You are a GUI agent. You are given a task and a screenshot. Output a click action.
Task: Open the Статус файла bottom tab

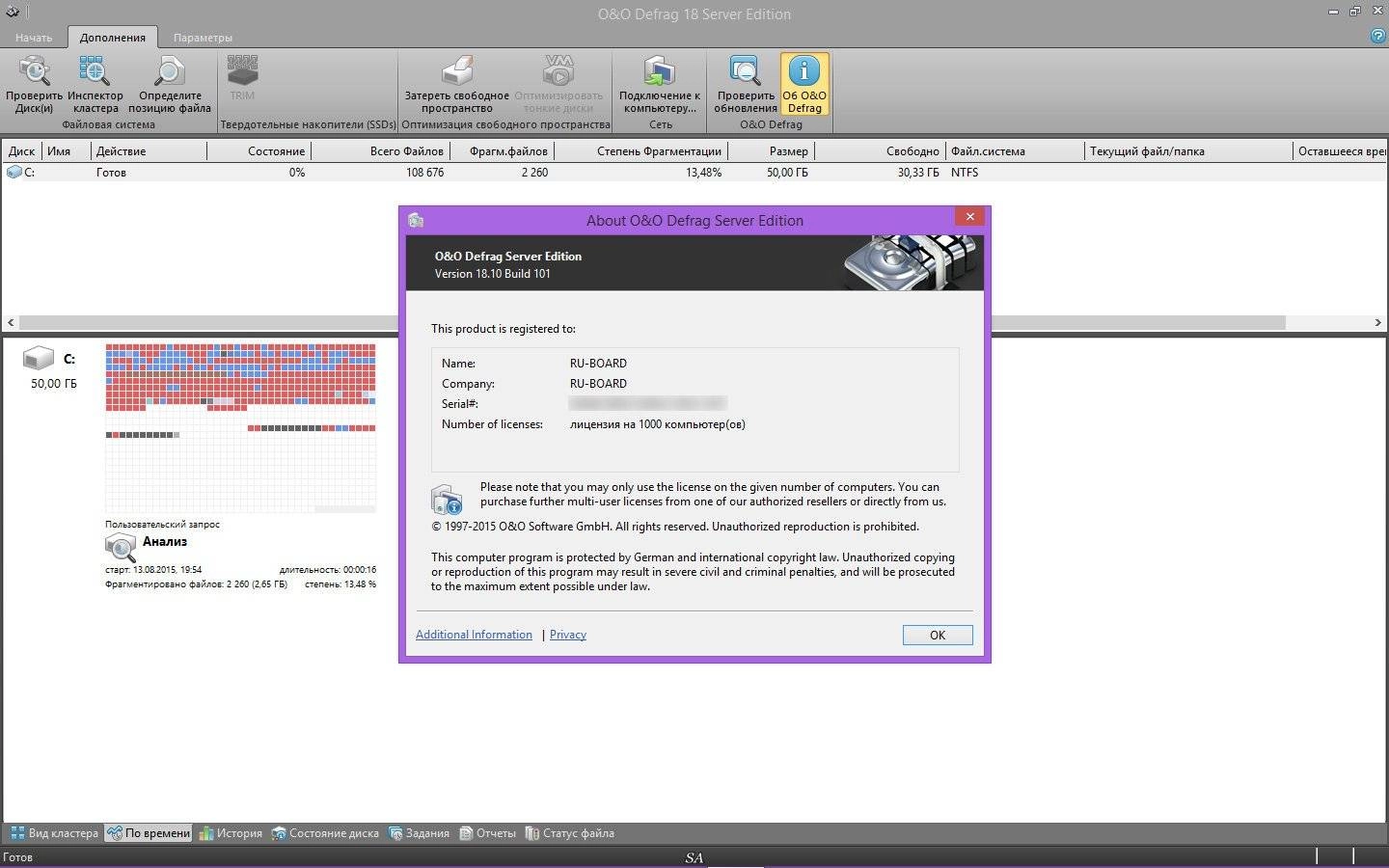(x=569, y=833)
